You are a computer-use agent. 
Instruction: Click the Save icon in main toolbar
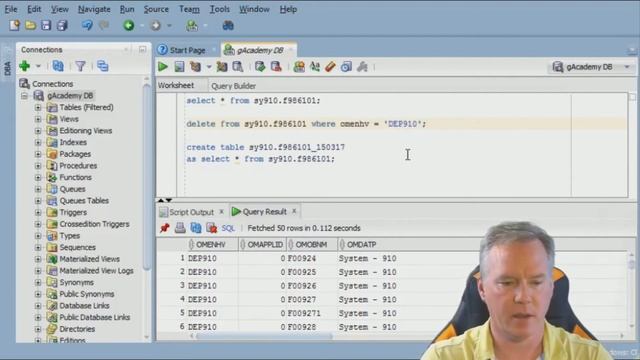[x=46, y=25]
